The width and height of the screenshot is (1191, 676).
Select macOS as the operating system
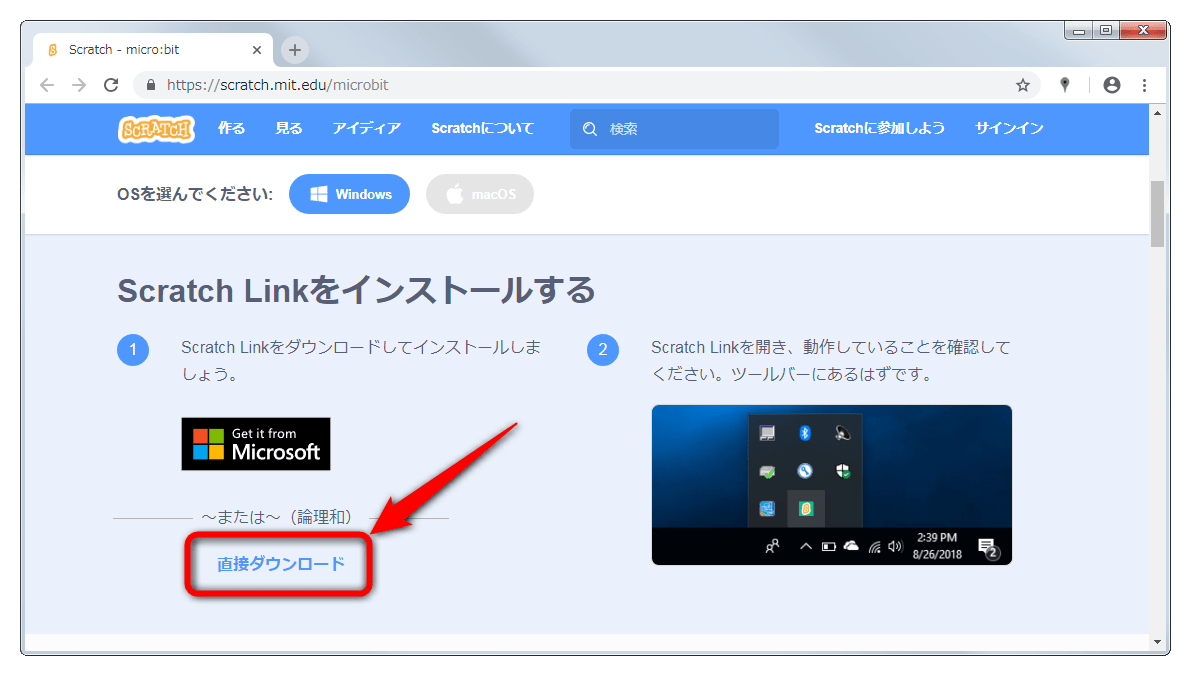tap(480, 194)
